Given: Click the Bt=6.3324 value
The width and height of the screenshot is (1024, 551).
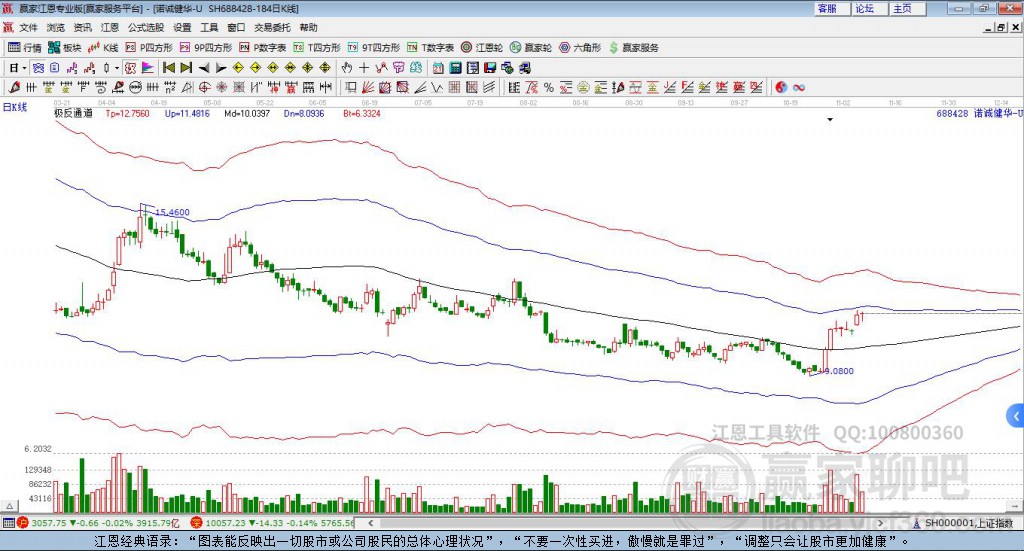Looking at the screenshot, I should click(x=362, y=114).
